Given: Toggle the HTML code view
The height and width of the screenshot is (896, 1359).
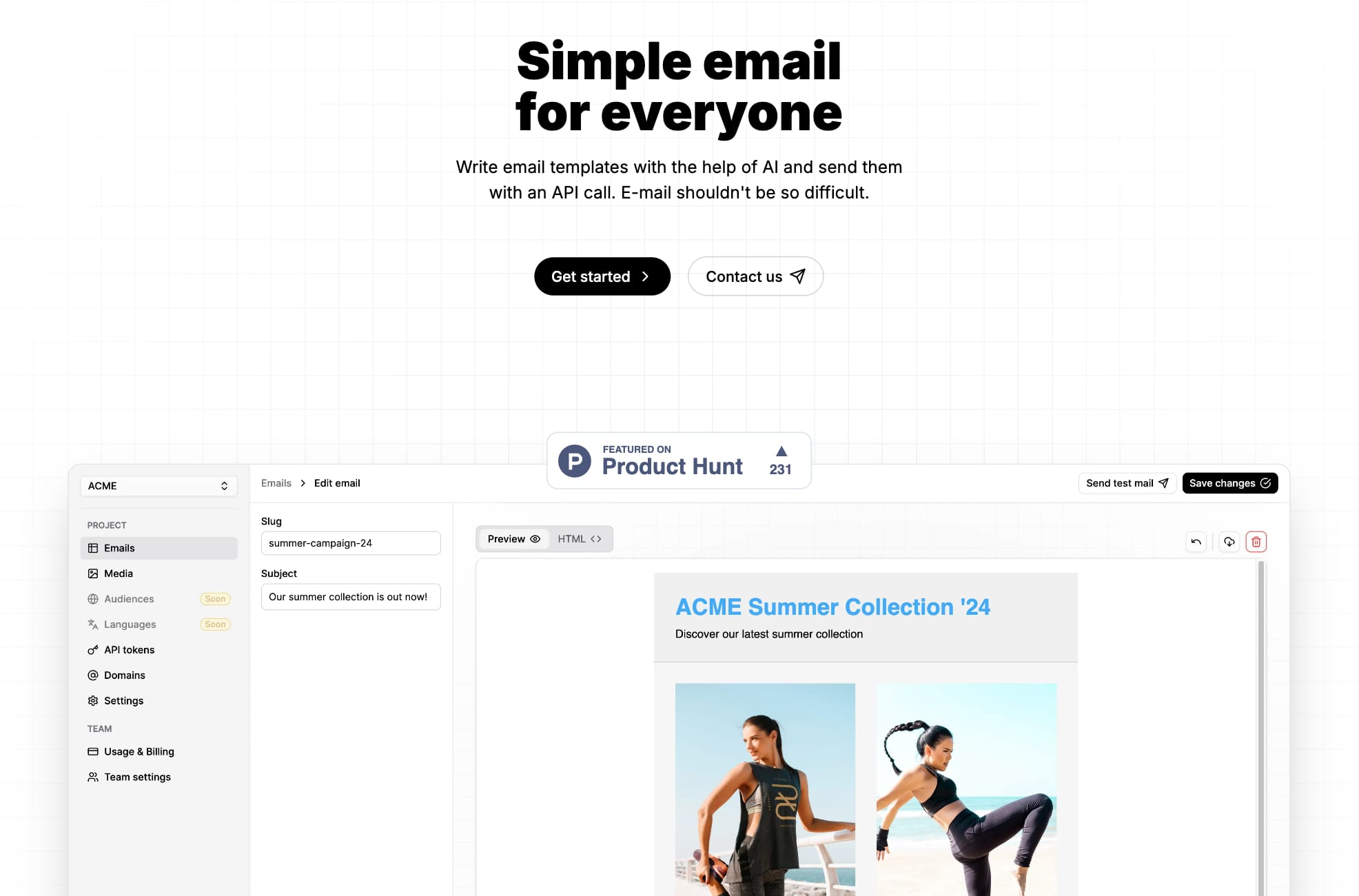Looking at the screenshot, I should [579, 538].
